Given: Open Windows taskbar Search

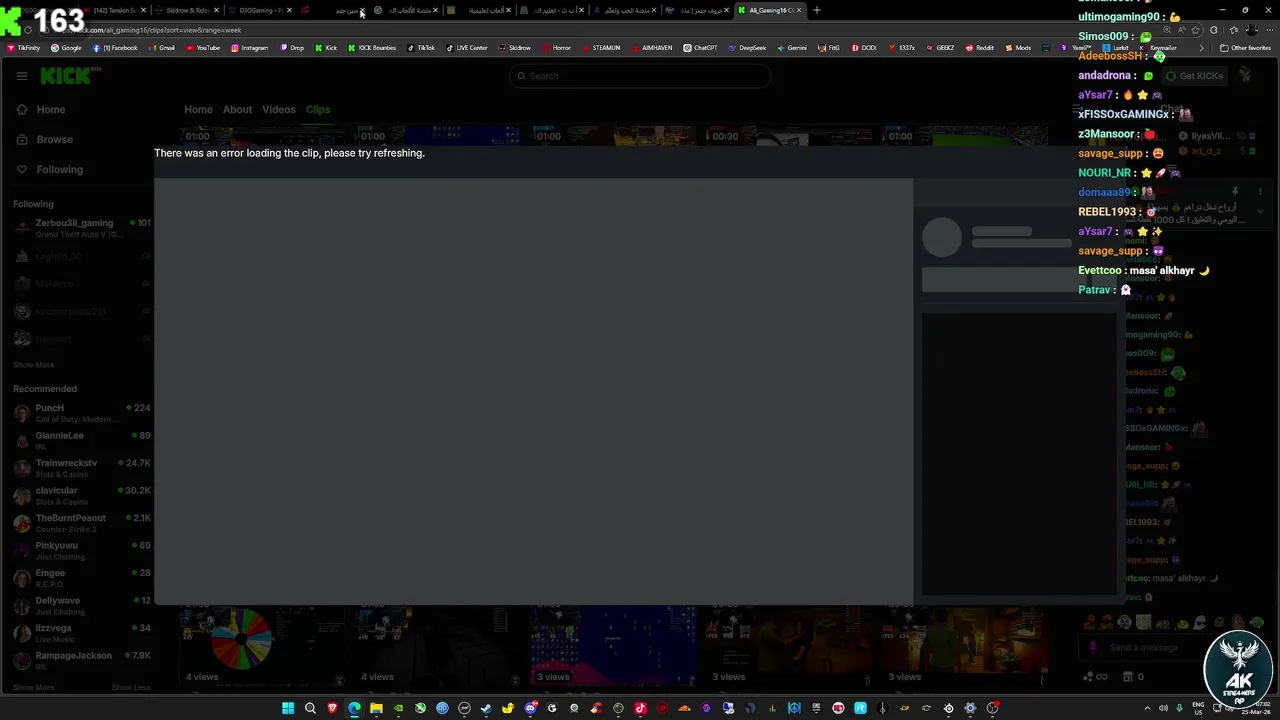Looking at the screenshot, I should click(x=310, y=708).
